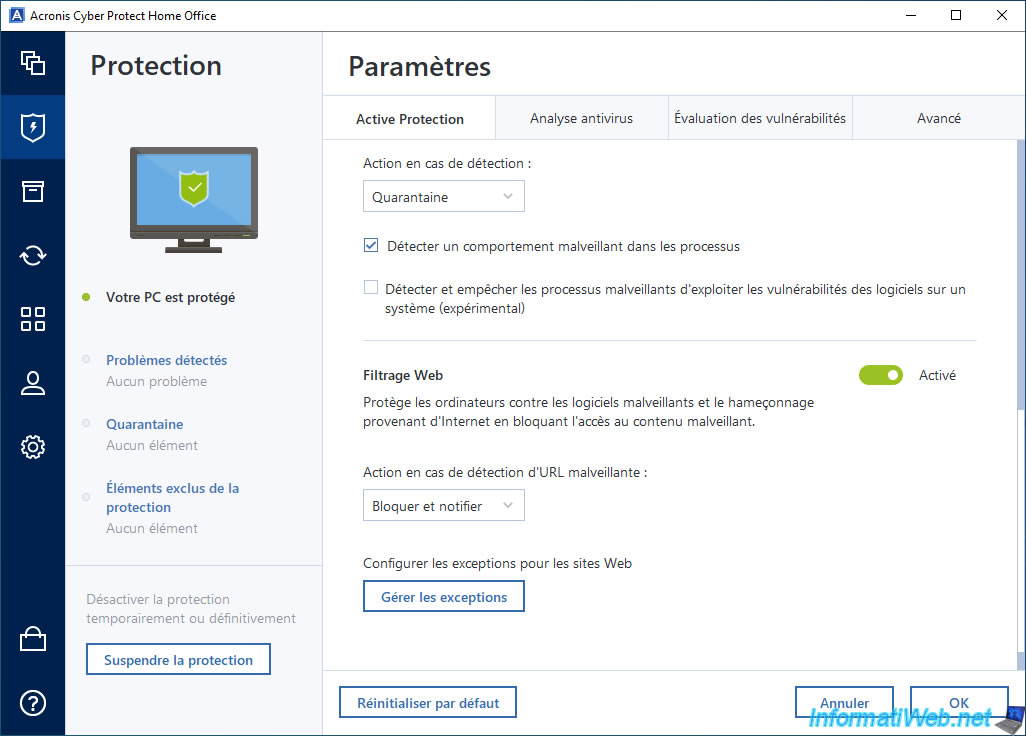Image resolution: width=1026 pixels, height=736 pixels.
Task: Open the Évaluation des vulnérabilités tab
Action: click(760, 118)
